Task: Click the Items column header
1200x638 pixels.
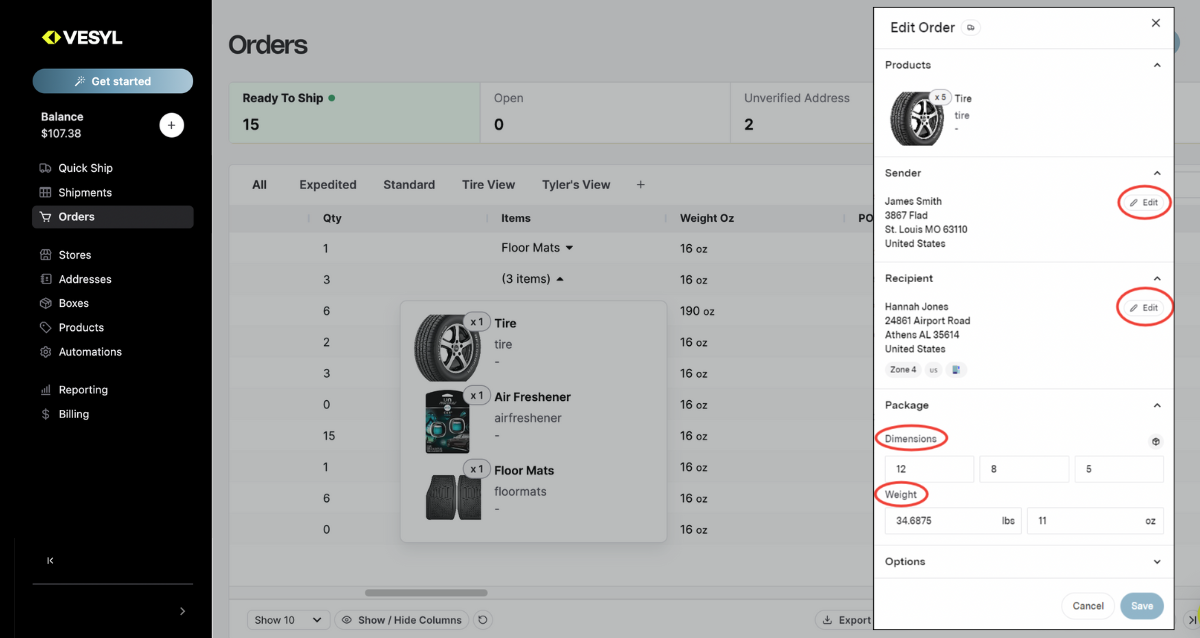Action: click(516, 218)
